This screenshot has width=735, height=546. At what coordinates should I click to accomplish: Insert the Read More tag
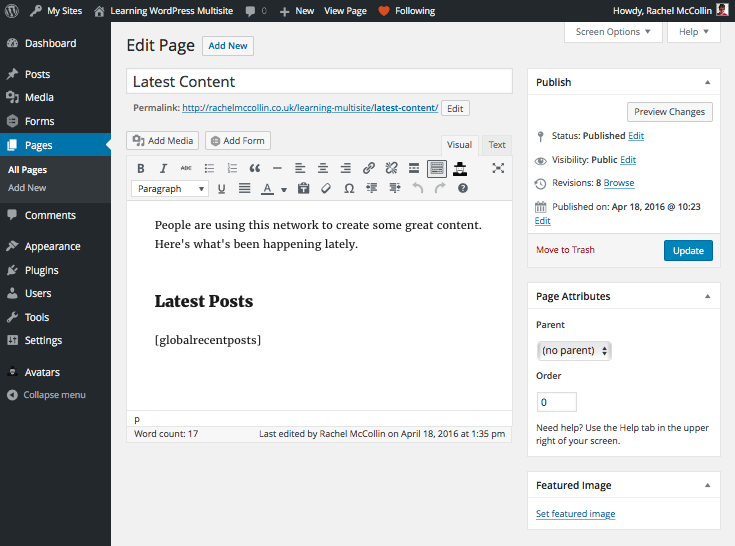[414, 168]
